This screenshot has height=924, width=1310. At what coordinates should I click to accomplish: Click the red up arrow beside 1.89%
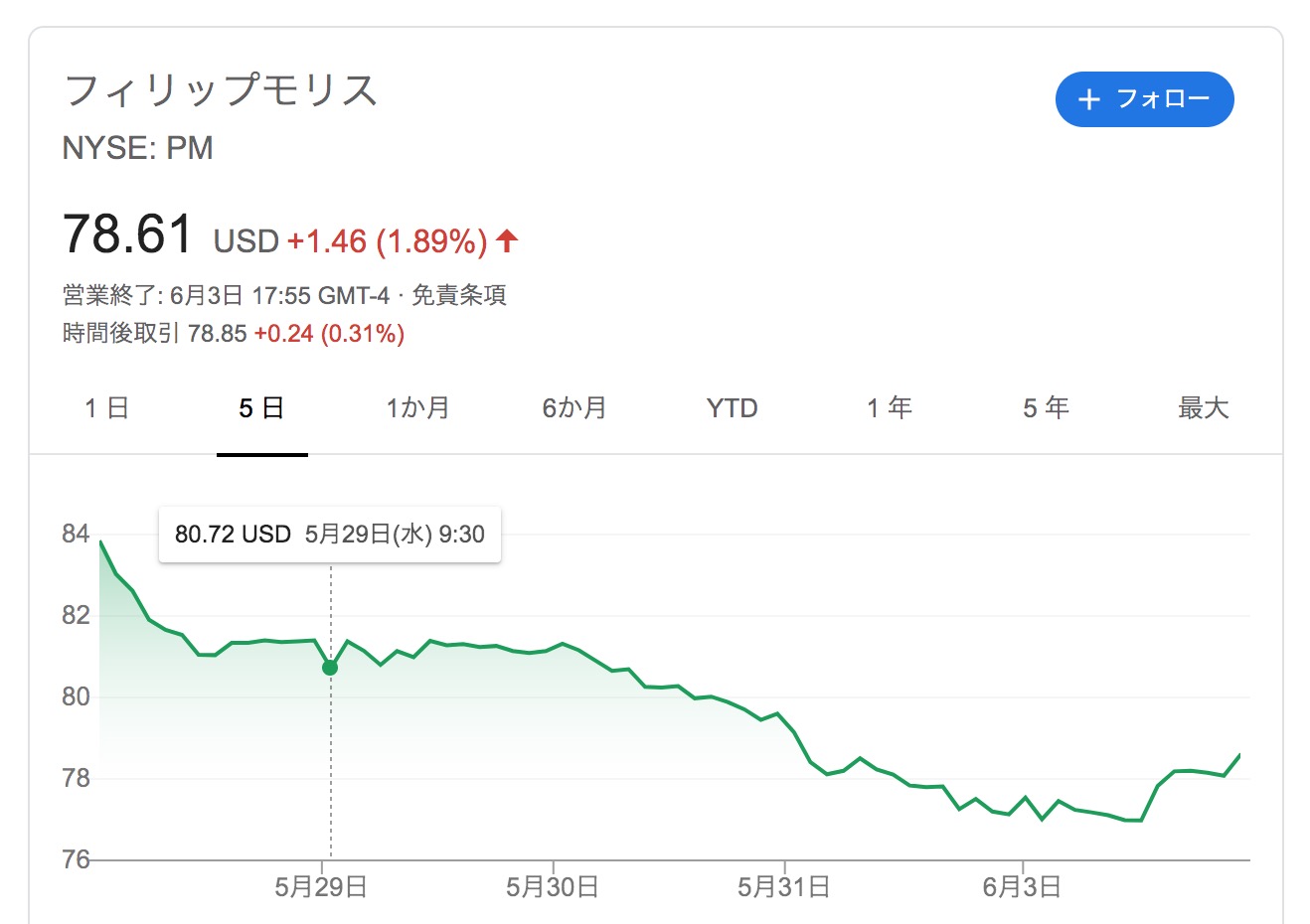point(507,239)
